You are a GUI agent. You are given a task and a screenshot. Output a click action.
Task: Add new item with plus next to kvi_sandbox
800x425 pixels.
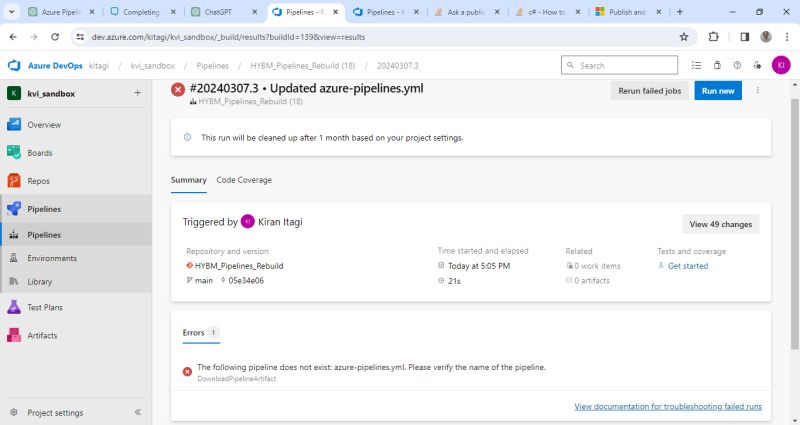(x=137, y=93)
